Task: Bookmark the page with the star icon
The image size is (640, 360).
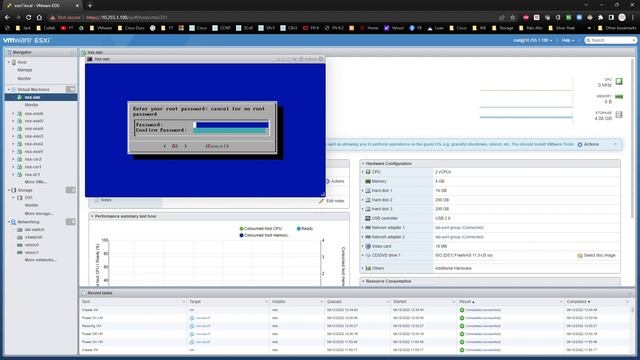Action: click(x=513, y=18)
